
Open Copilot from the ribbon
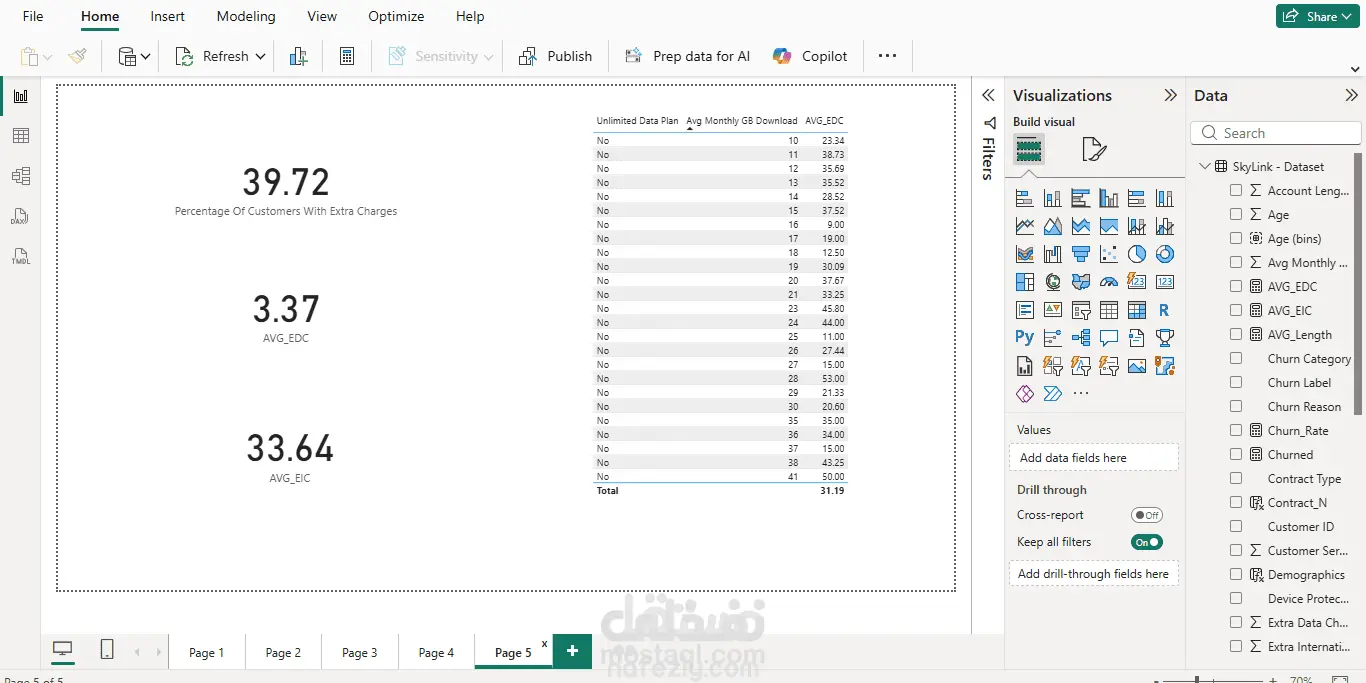810,56
